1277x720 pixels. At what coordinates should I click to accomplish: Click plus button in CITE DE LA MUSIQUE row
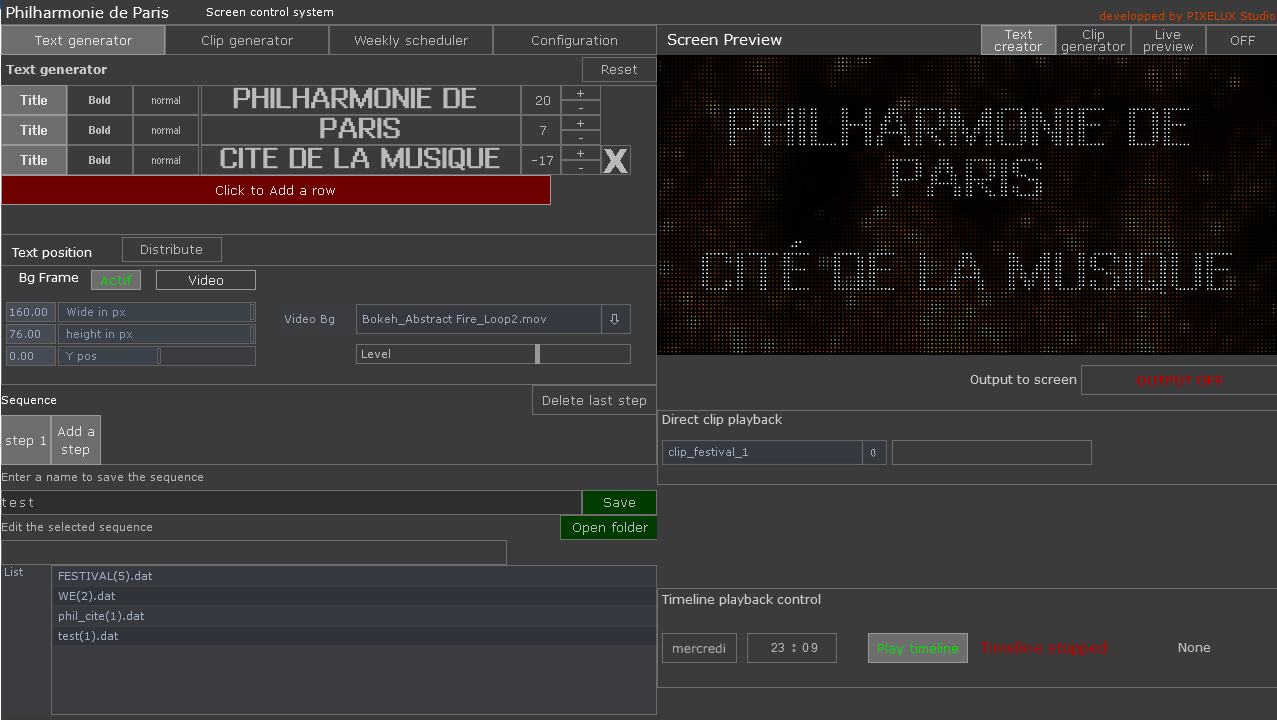[x=581, y=153]
